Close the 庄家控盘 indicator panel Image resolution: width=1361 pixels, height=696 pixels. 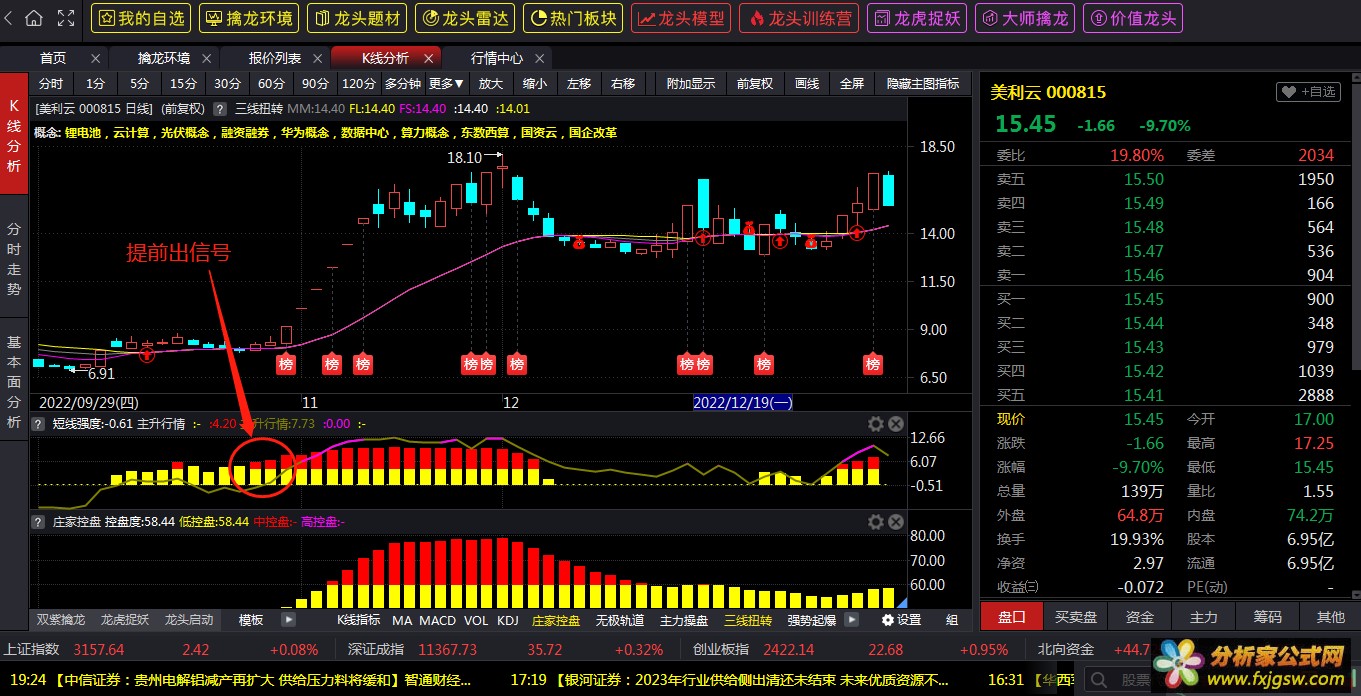point(896,522)
